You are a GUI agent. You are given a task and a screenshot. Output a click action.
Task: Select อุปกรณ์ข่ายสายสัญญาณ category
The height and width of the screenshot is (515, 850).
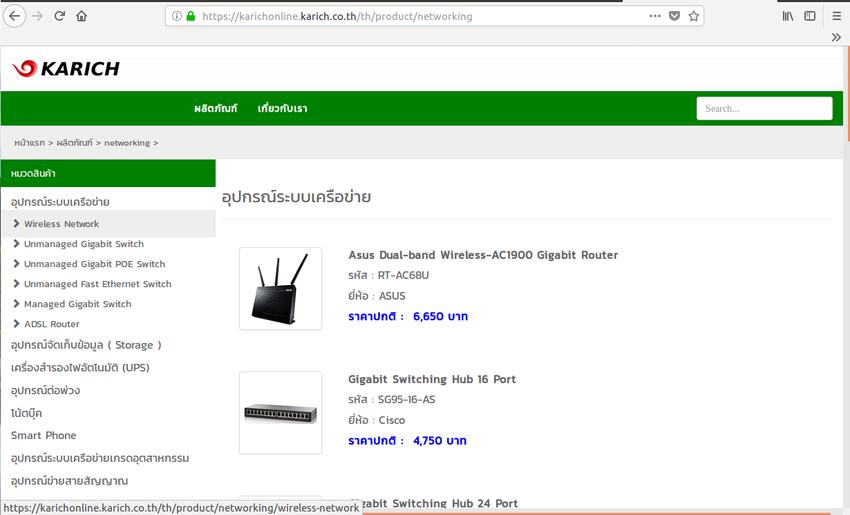69,481
